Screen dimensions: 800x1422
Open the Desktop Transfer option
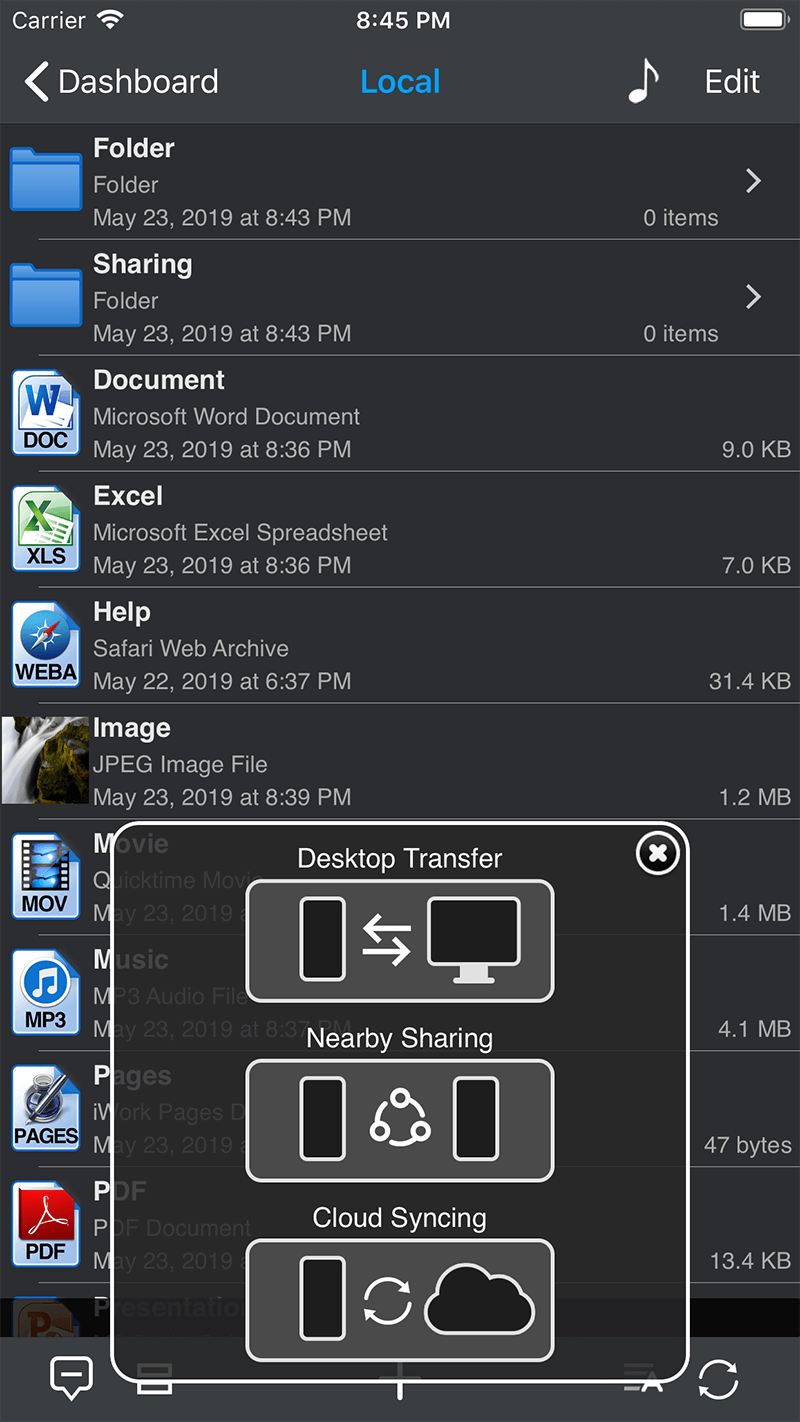pyautogui.click(x=400, y=940)
